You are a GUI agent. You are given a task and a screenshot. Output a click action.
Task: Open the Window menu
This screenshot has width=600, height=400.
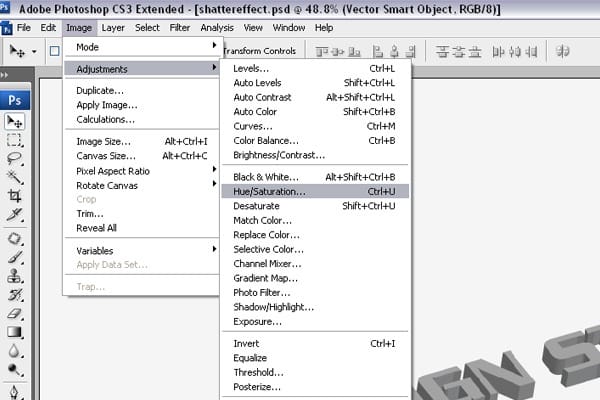(289, 28)
